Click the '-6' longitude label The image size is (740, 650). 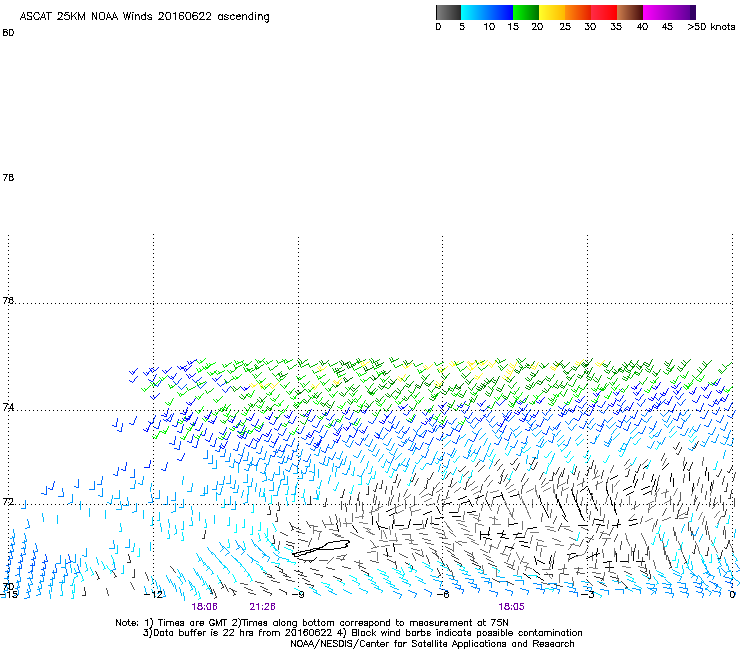pyautogui.click(x=443, y=595)
